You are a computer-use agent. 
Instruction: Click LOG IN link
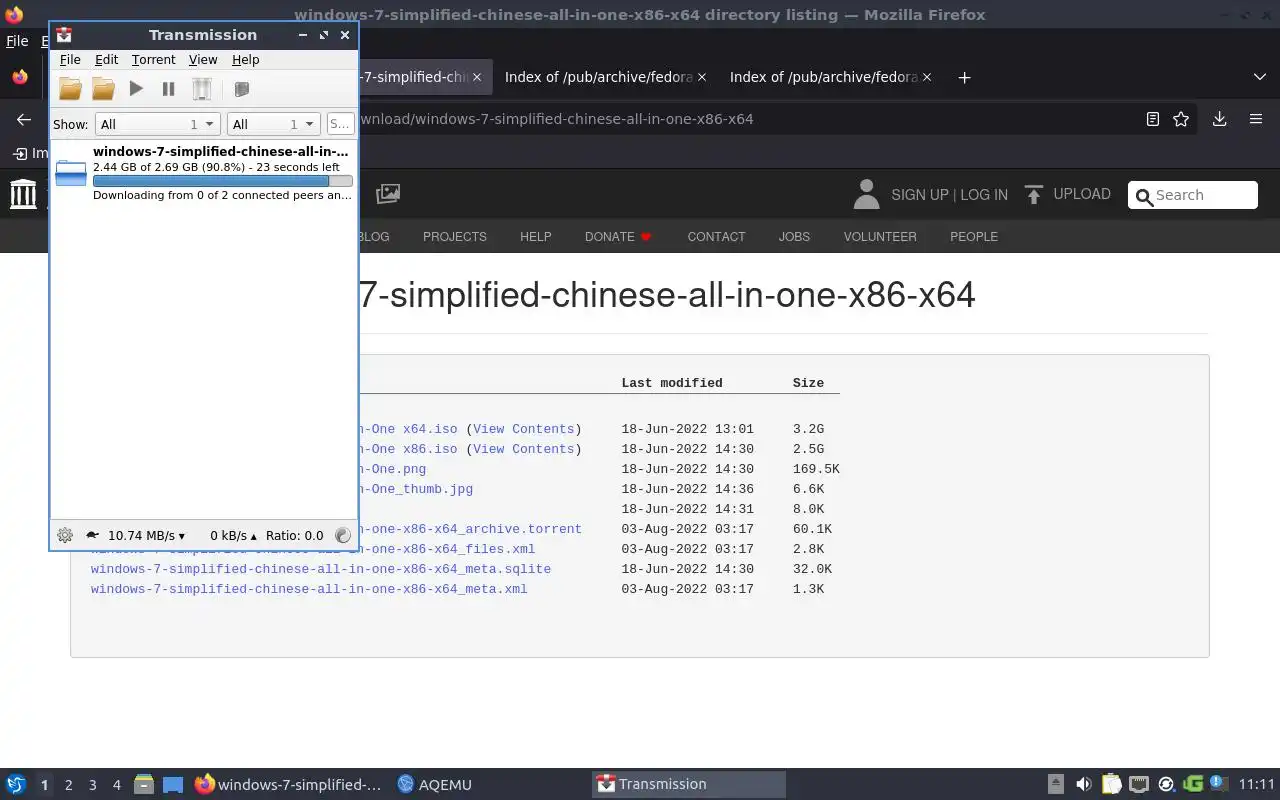click(984, 195)
